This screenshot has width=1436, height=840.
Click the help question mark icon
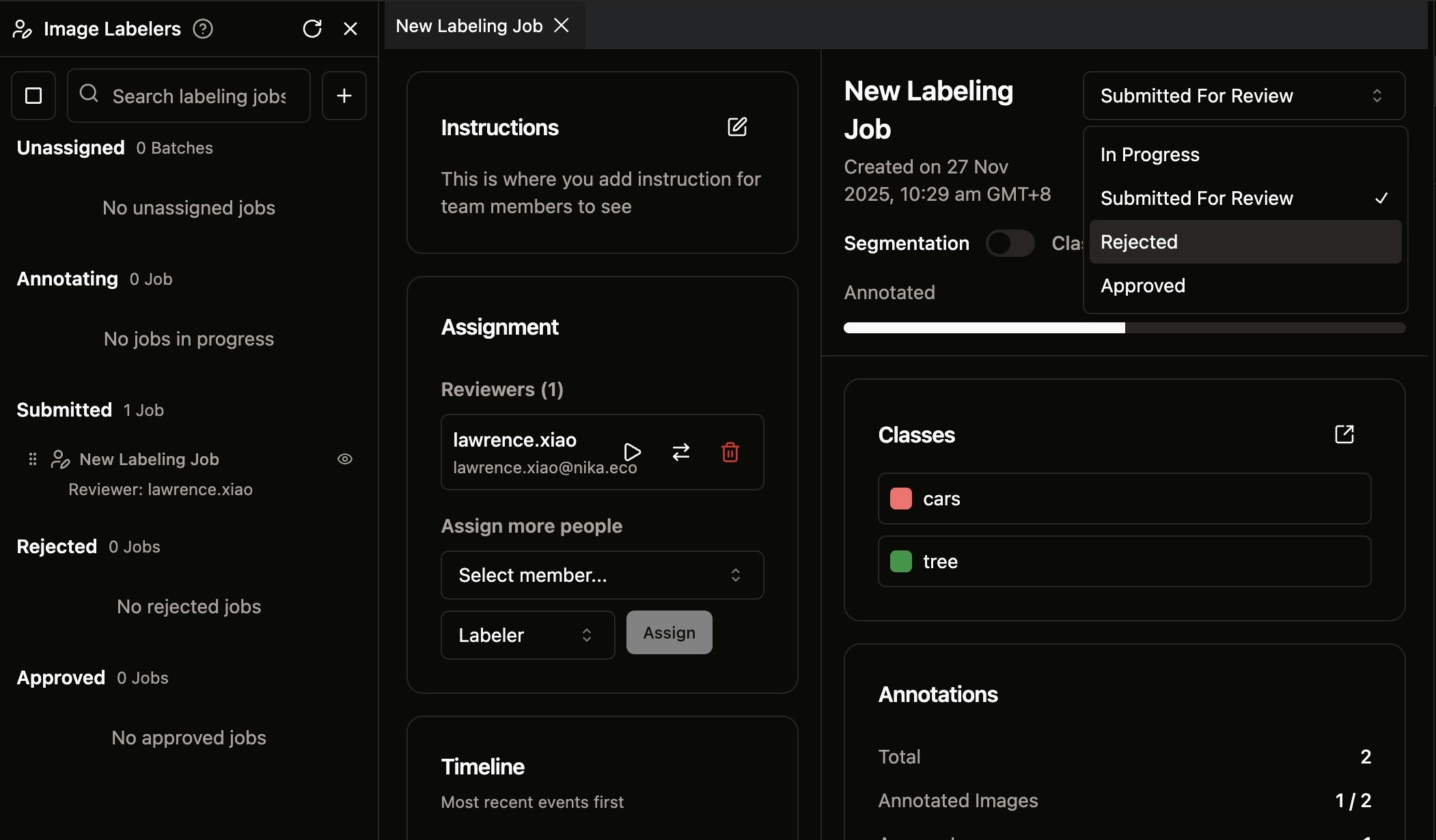pos(203,29)
